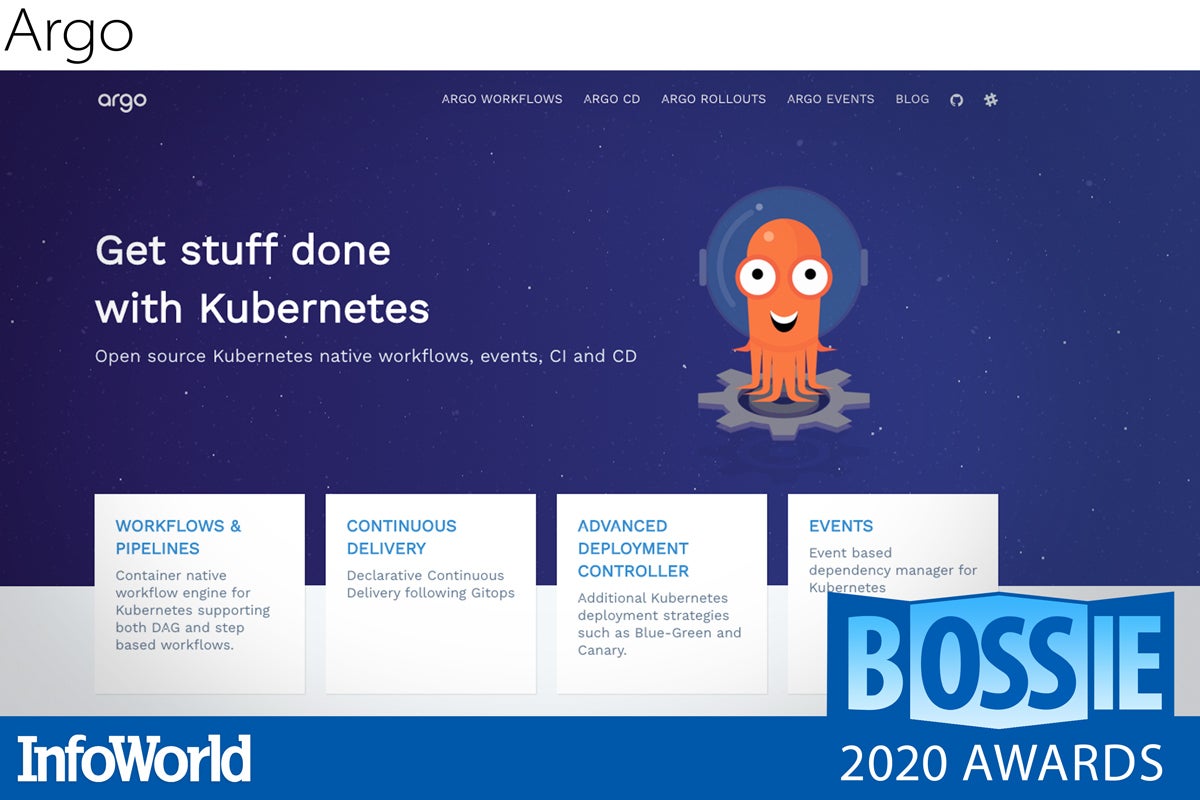
Task: Open the Continuous Delivery card heading
Action: pos(401,537)
